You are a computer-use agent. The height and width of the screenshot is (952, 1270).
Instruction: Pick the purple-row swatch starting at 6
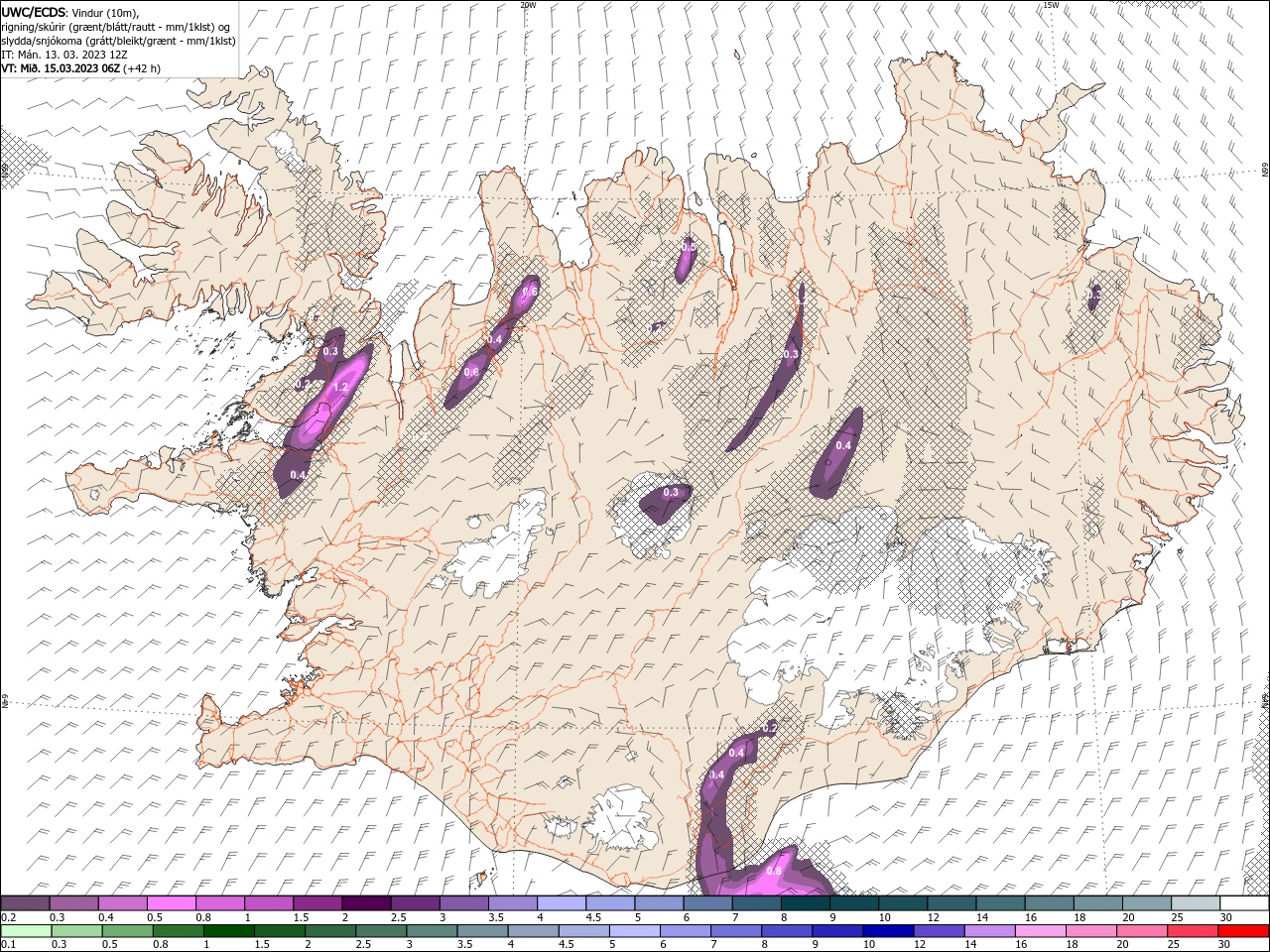[707, 903]
